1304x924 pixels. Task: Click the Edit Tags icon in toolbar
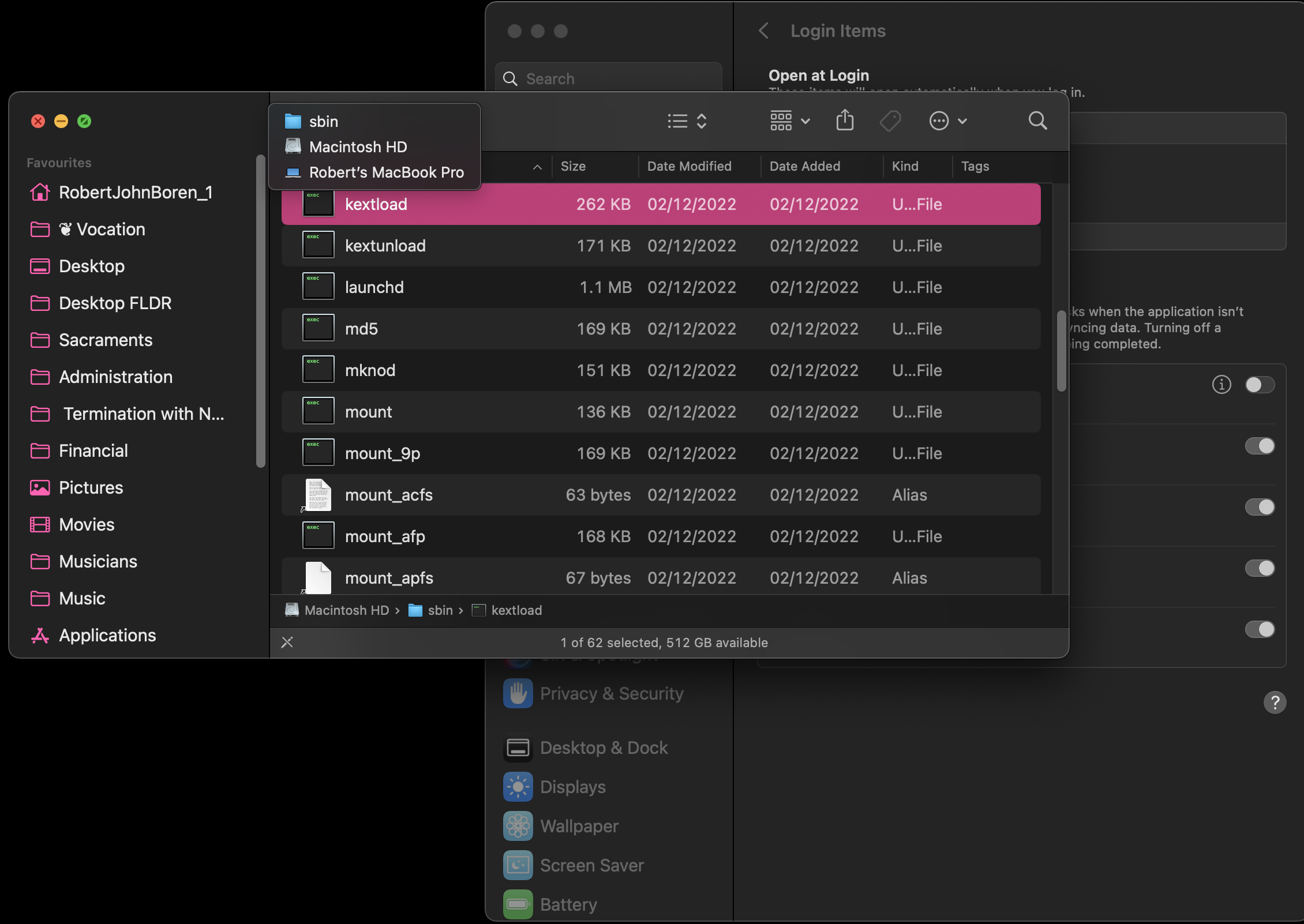(890, 121)
